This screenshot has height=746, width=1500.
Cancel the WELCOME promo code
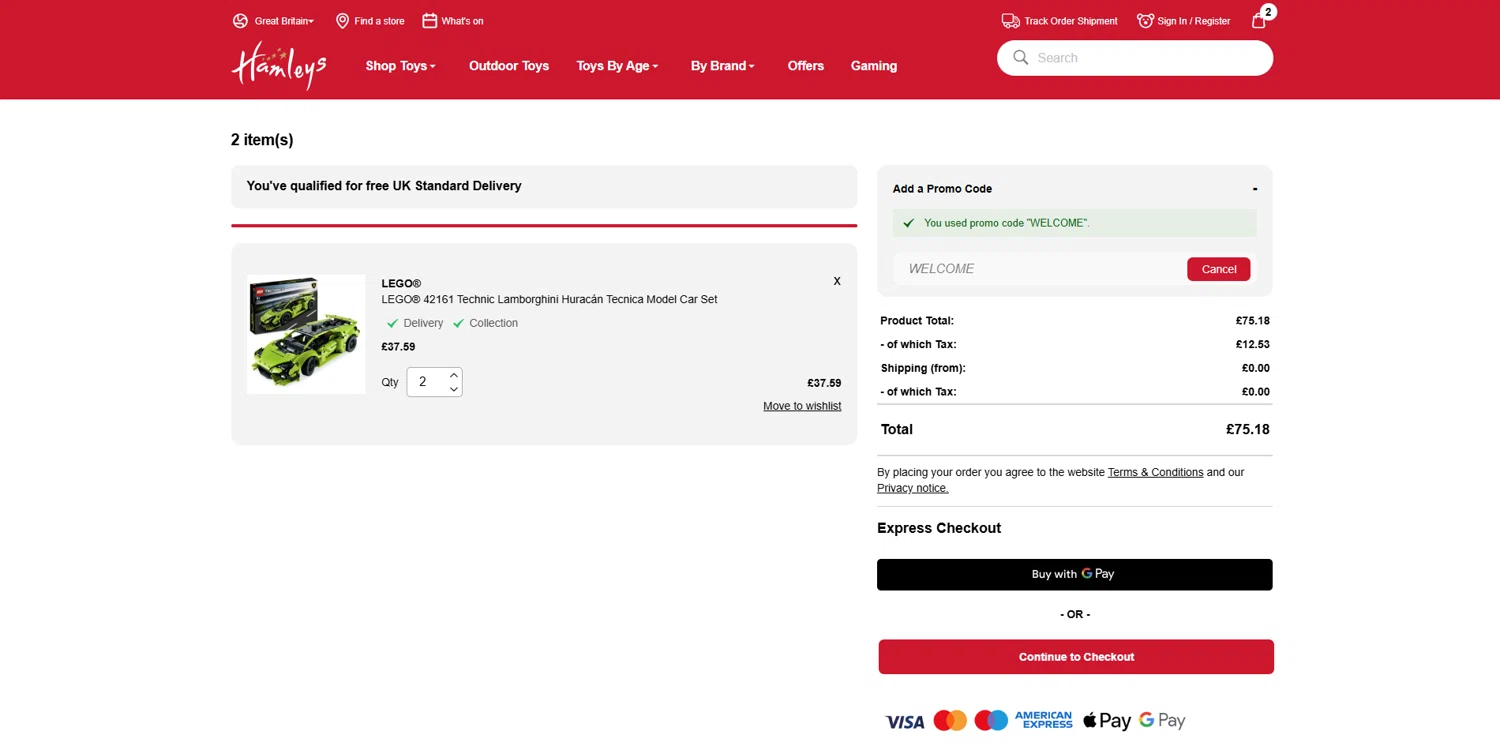[x=1219, y=269]
